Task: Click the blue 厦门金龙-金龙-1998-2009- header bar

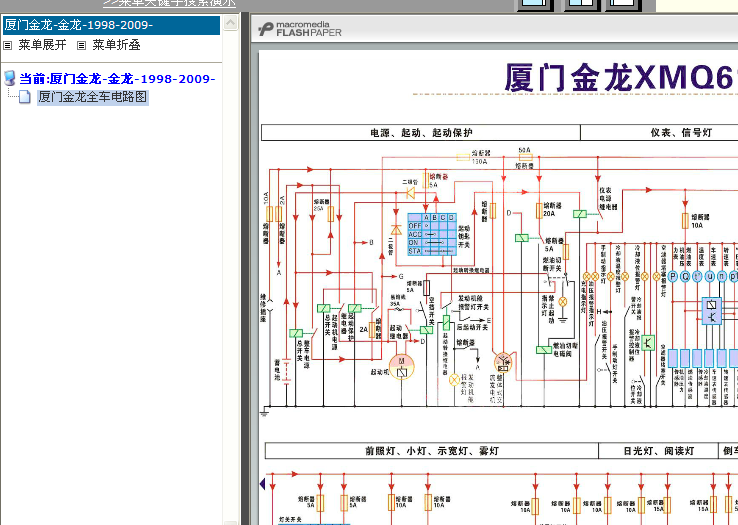Action: [x=112, y=25]
